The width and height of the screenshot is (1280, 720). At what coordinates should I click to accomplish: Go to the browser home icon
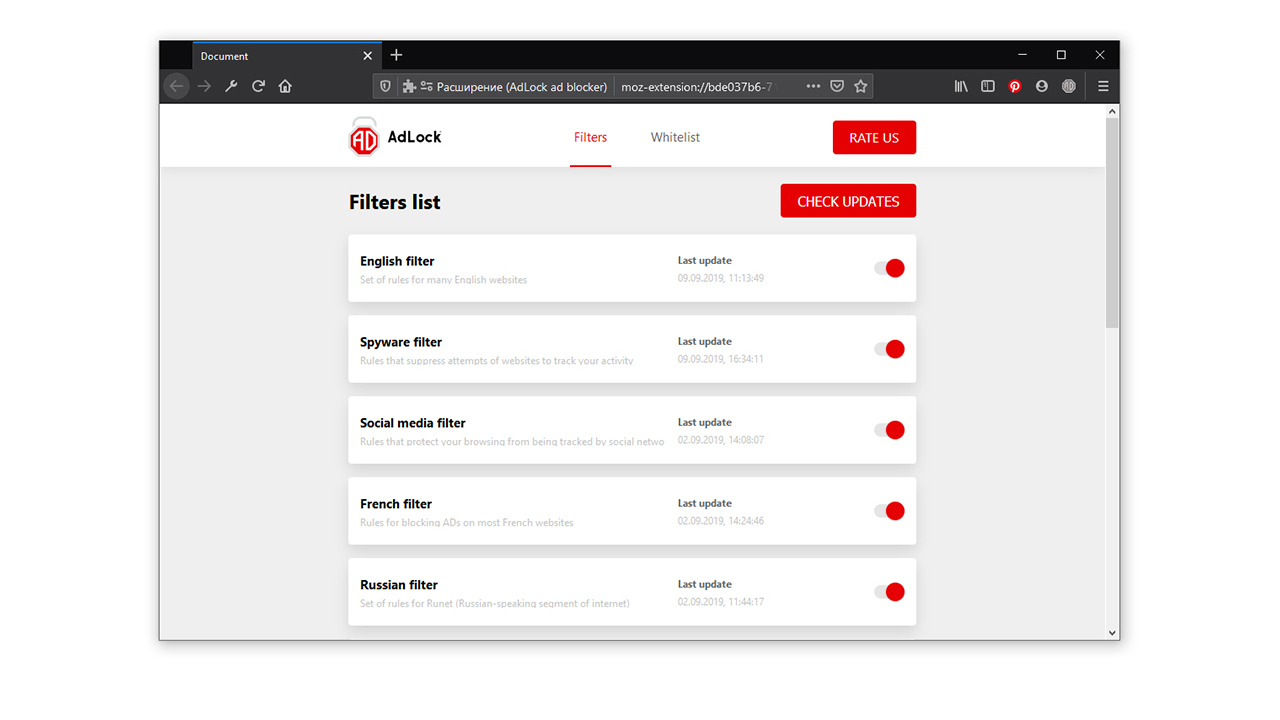click(x=285, y=87)
